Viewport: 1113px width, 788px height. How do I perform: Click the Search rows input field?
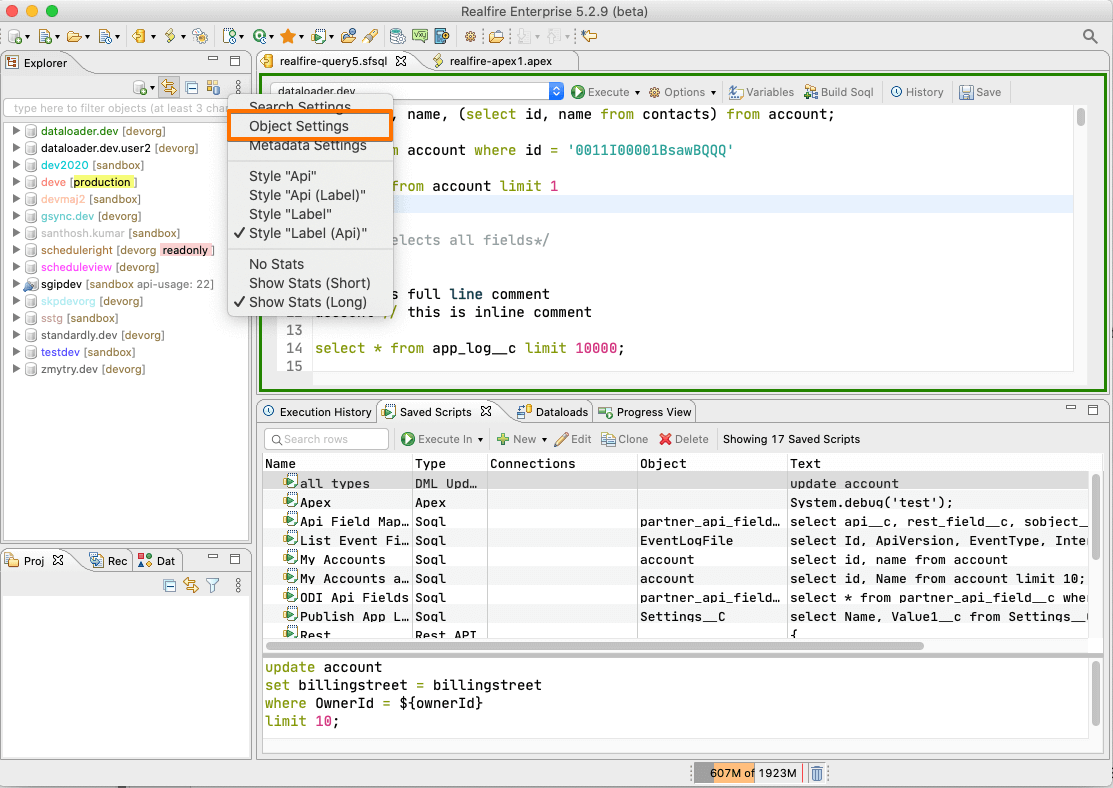327,439
